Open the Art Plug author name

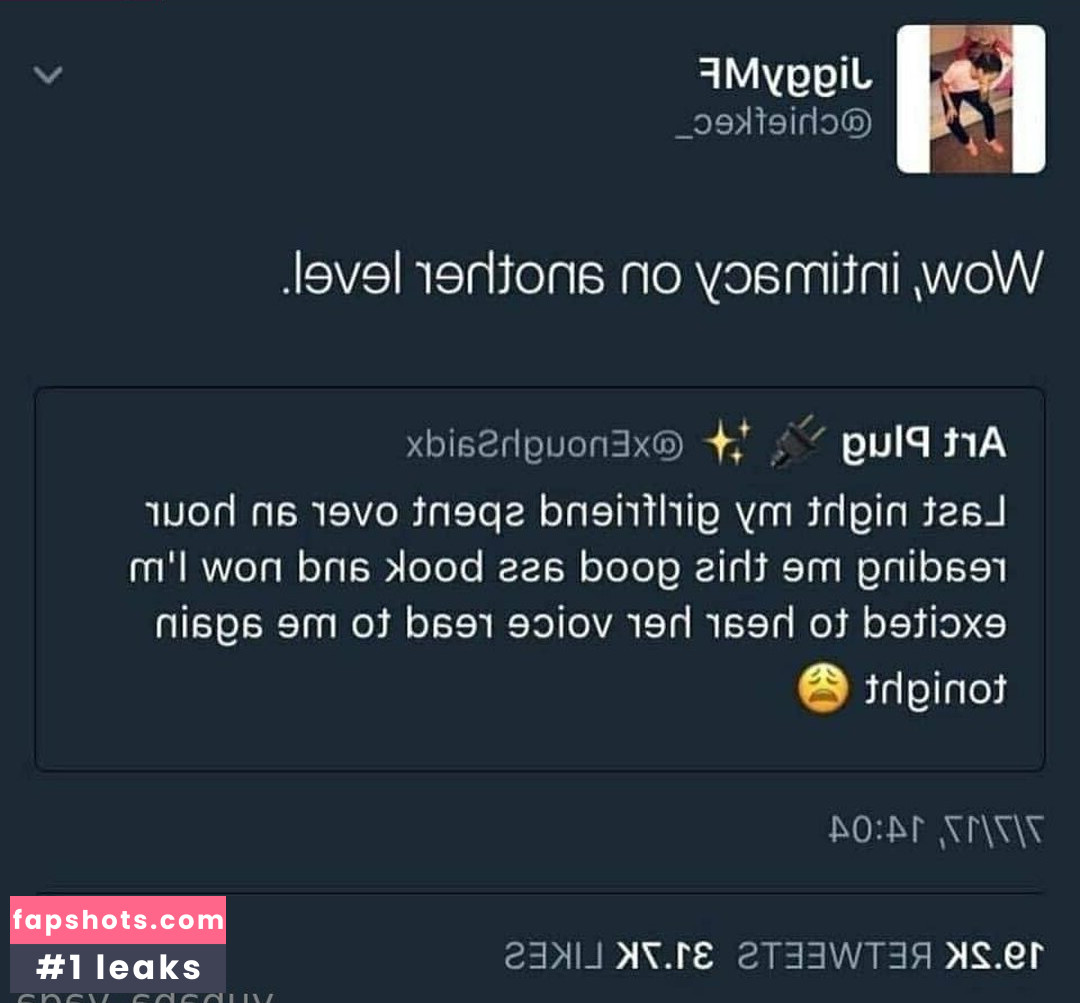click(x=924, y=443)
